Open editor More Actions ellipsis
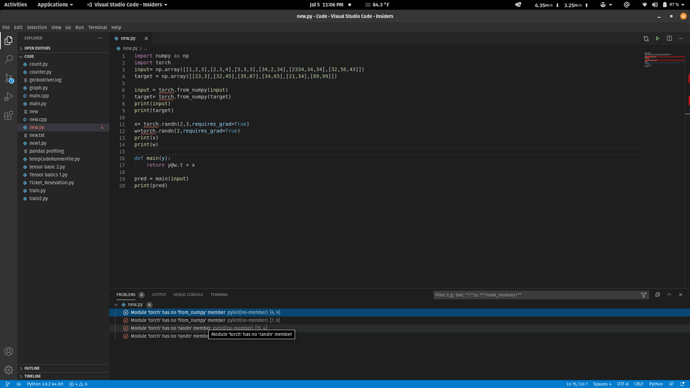690x388 pixels. [x=680, y=38]
